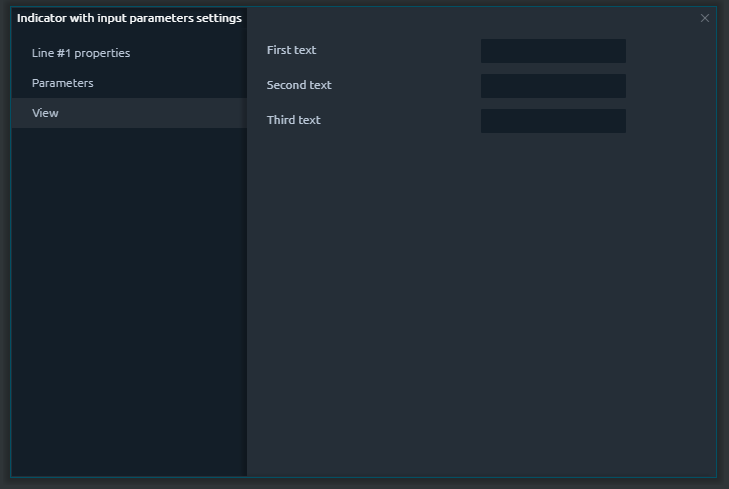Switch to the Parameters section

point(63,83)
